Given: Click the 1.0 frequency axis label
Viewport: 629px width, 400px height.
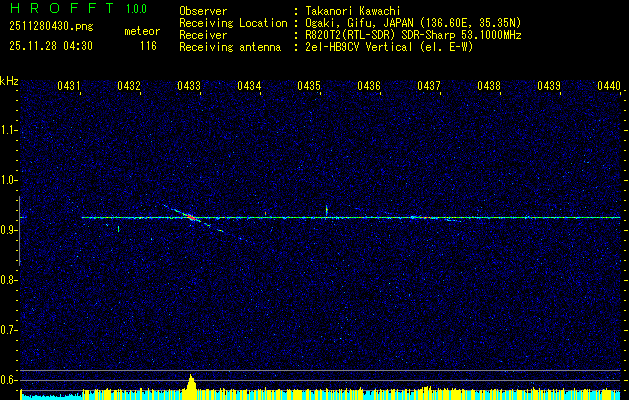Looking at the screenshot, I should coord(9,180).
